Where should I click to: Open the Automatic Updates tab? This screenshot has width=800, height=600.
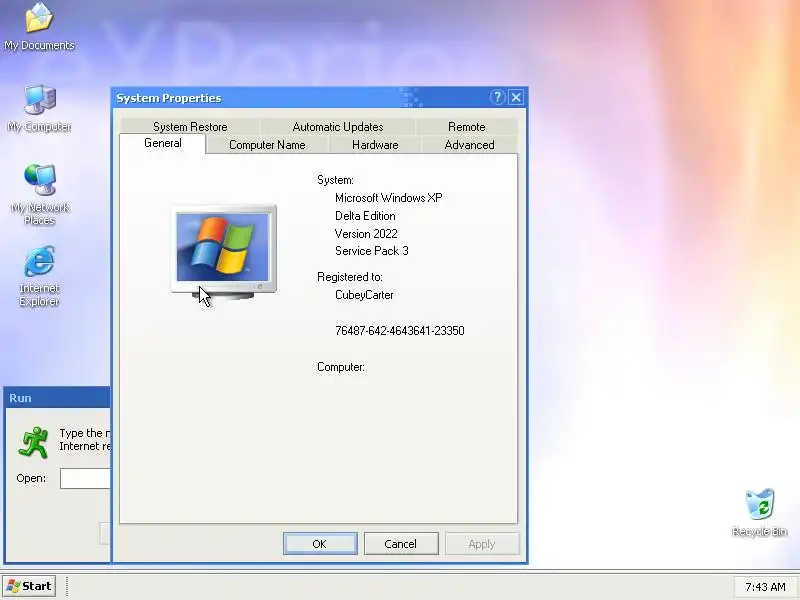click(338, 127)
